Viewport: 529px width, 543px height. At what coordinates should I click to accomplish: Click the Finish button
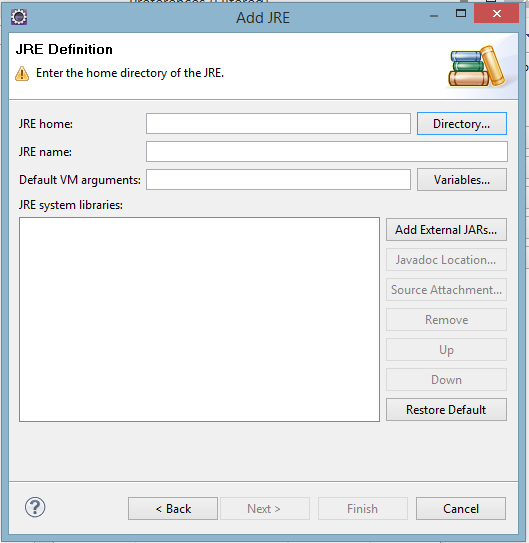363,509
